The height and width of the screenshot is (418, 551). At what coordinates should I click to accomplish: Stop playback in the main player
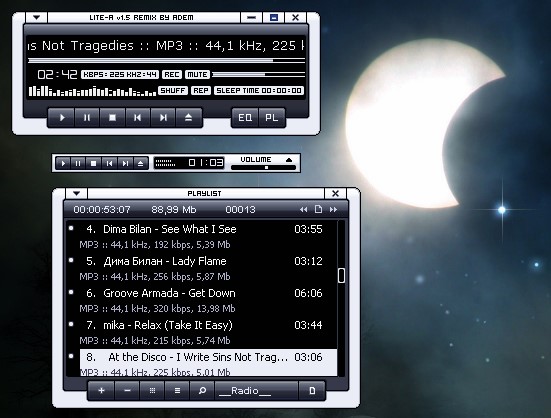click(112, 118)
